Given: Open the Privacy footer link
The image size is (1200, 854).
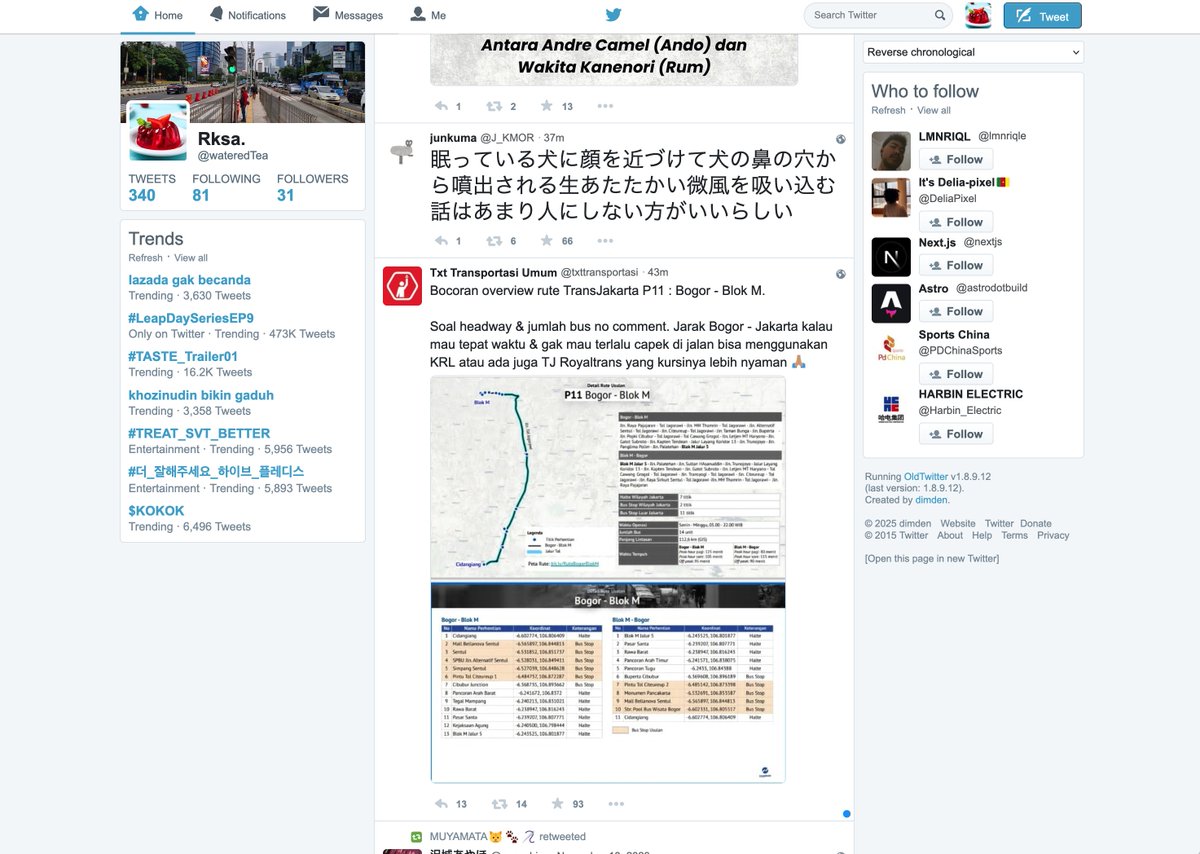Looking at the screenshot, I should click(1053, 535).
